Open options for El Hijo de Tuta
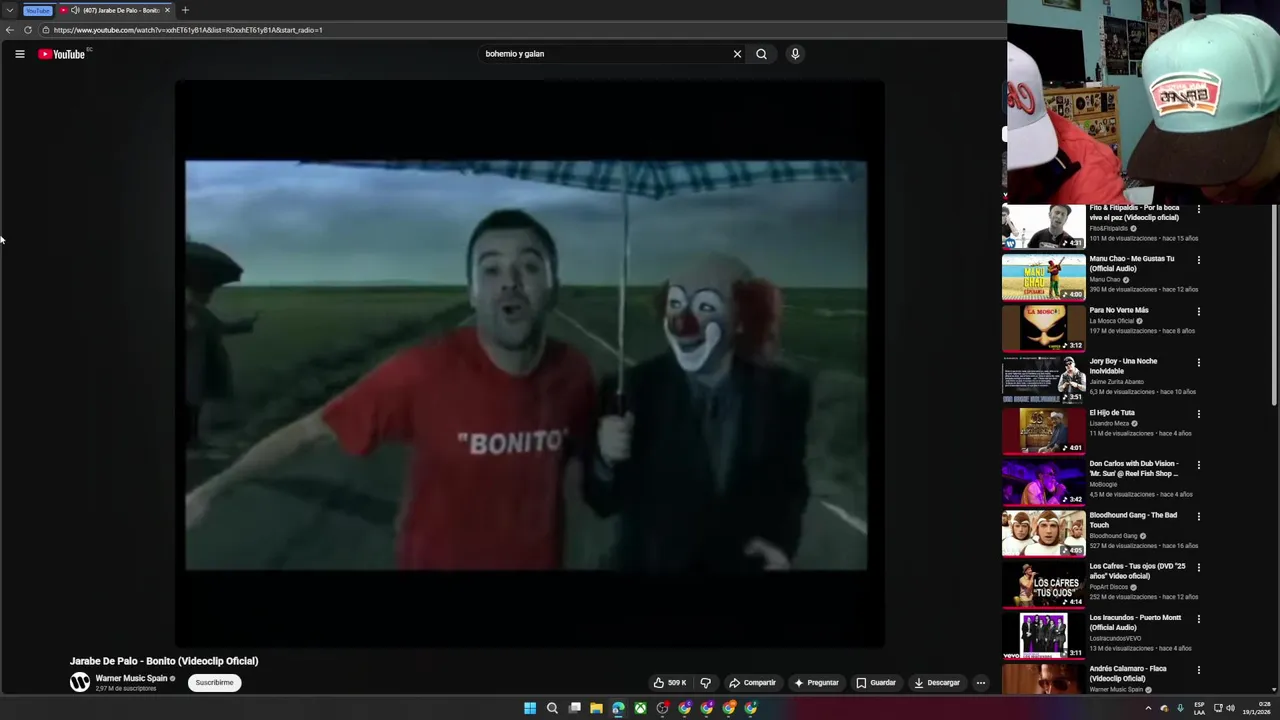1280x720 pixels. (1198, 414)
